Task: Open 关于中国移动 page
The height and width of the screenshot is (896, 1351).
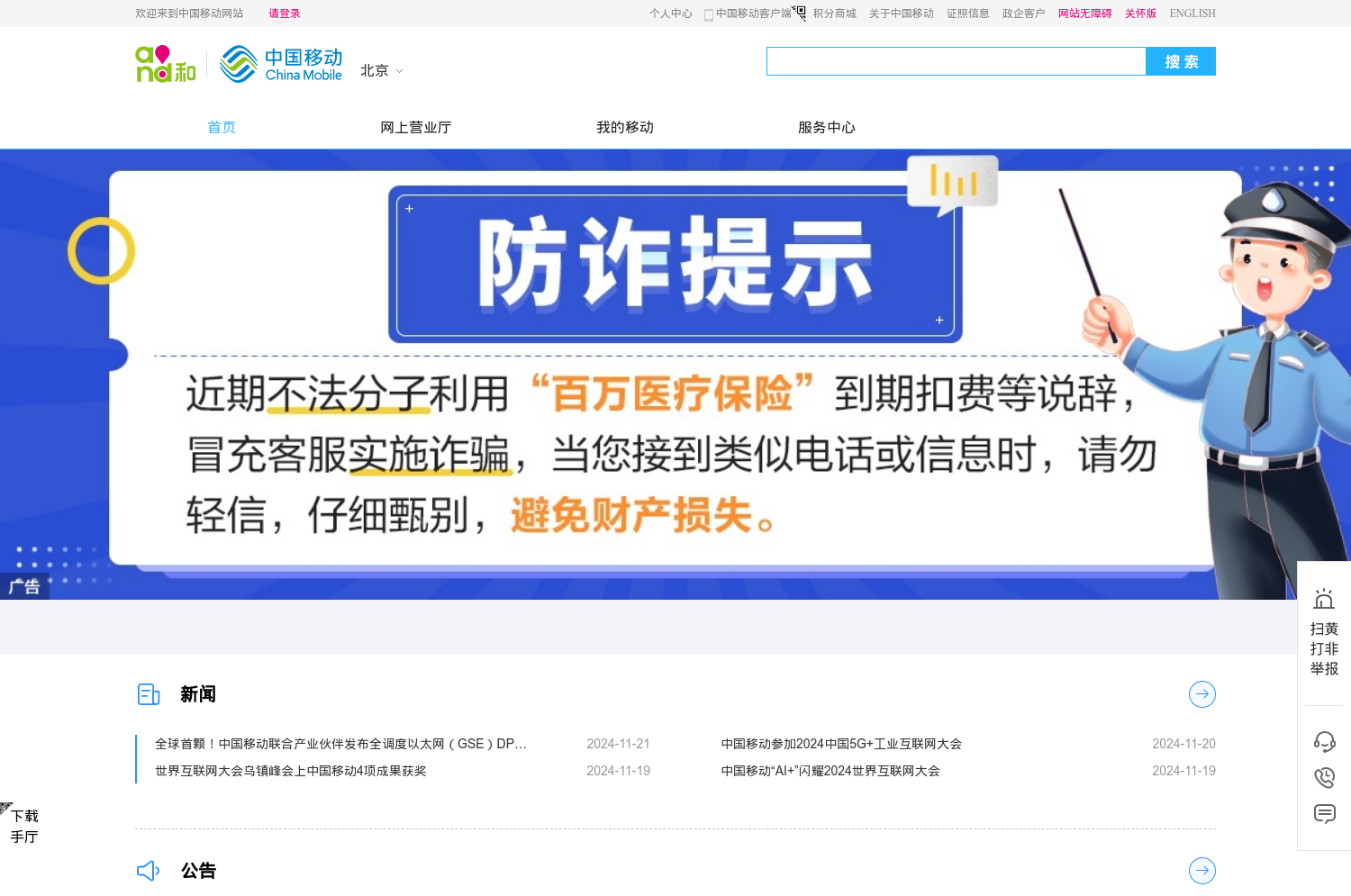Action: [902, 14]
